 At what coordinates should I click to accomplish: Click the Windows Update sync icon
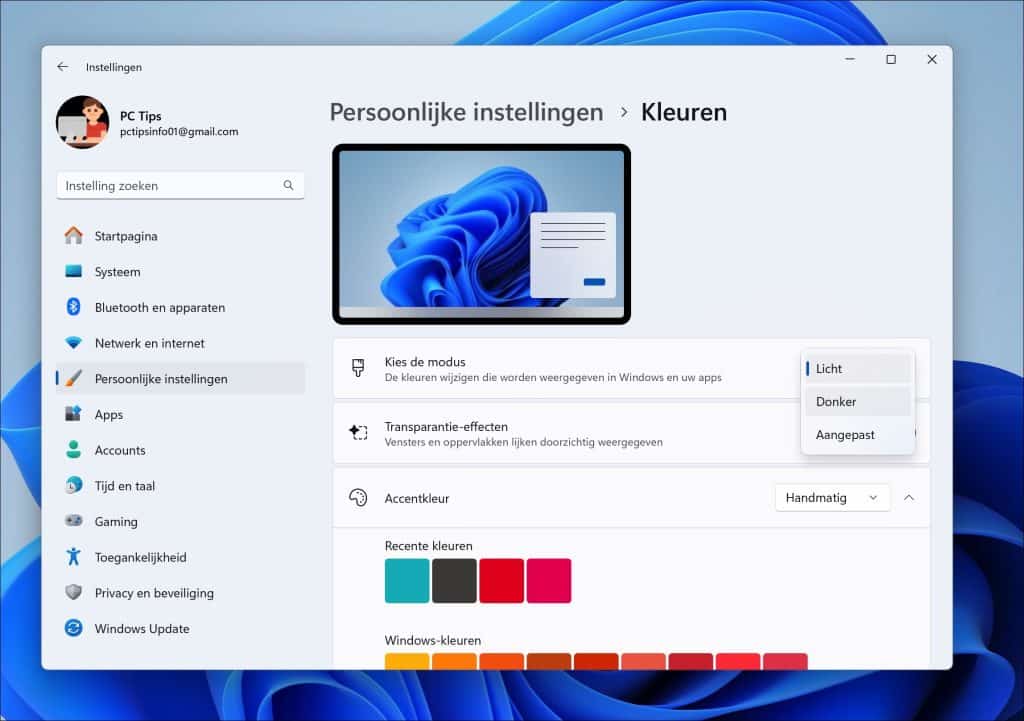tap(74, 628)
